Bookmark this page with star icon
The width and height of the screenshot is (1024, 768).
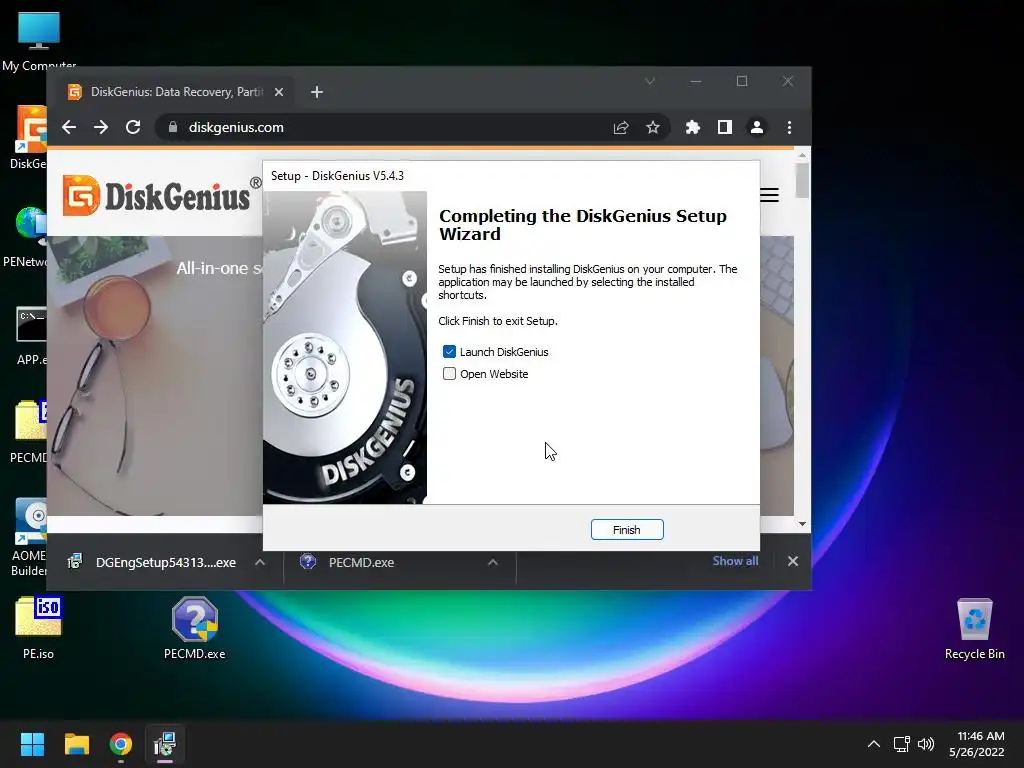click(652, 127)
